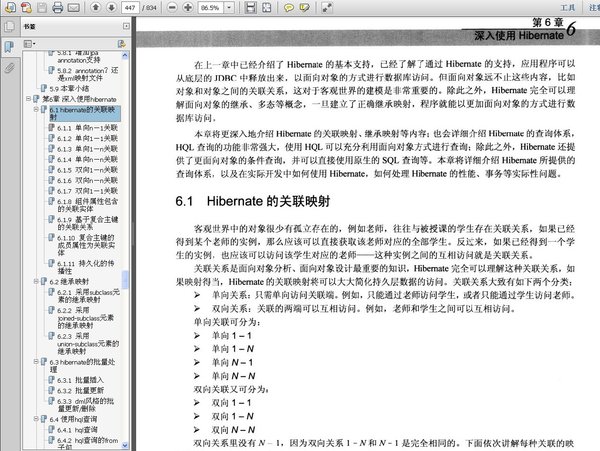Select bookmark 6.3 hibernate的批量处理
The width and height of the screenshot is (600, 451).
[82, 365]
